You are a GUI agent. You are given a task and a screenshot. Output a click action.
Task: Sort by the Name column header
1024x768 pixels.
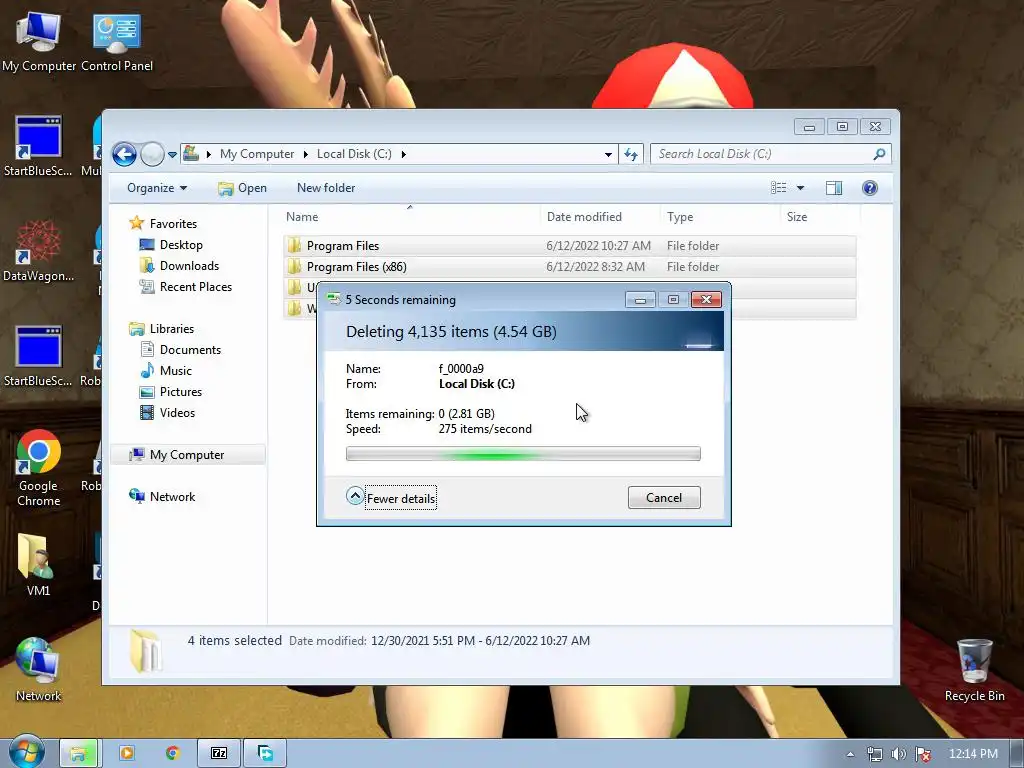coord(410,217)
